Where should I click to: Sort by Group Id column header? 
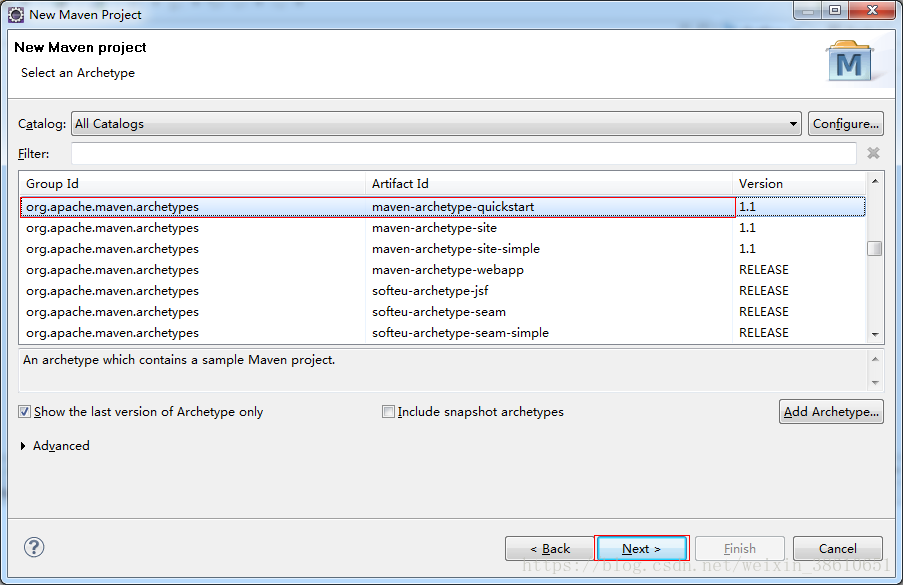point(192,184)
